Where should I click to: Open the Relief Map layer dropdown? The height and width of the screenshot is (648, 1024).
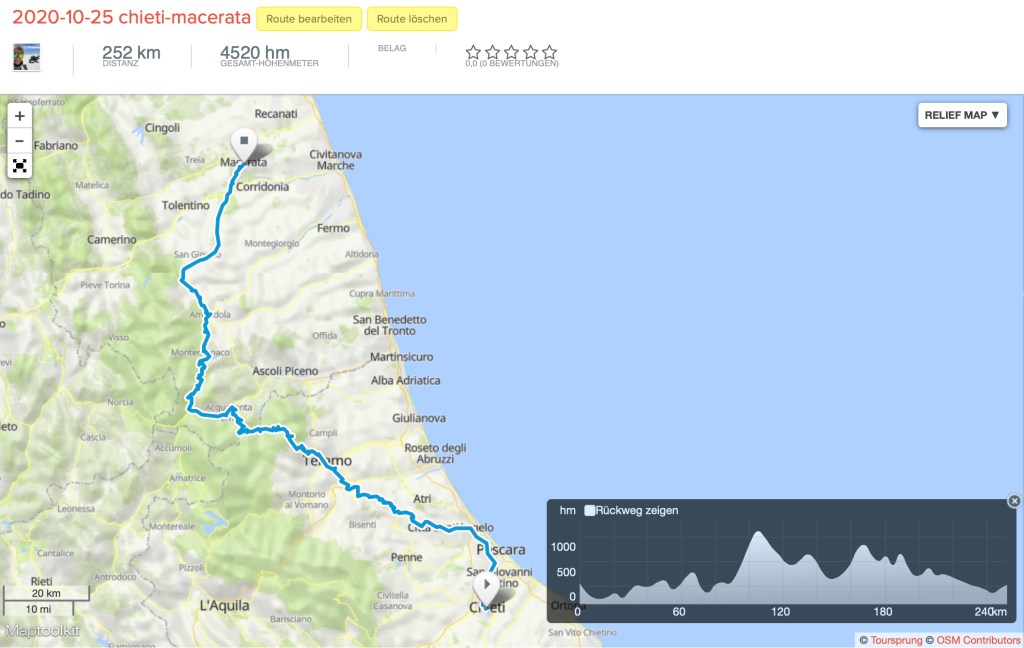tap(961, 115)
